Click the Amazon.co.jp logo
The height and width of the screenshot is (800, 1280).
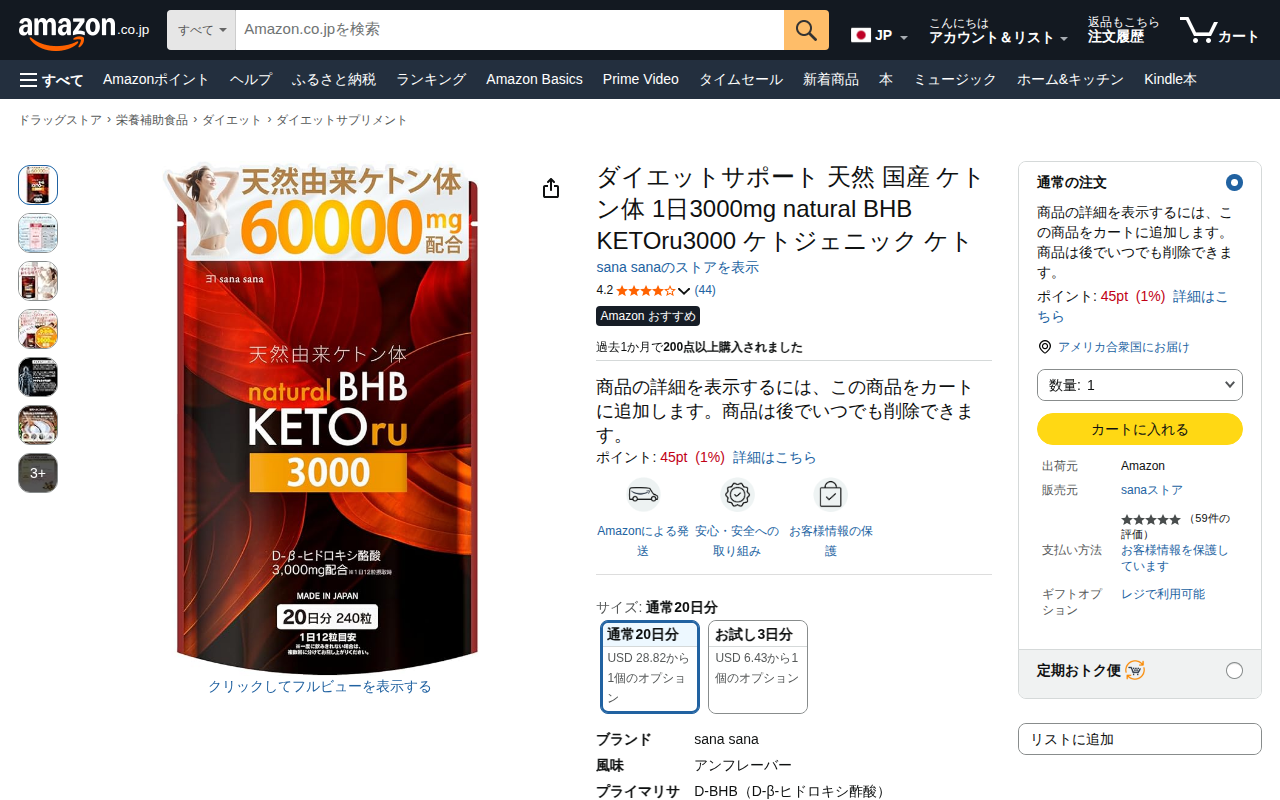pyautogui.click(x=84, y=31)
